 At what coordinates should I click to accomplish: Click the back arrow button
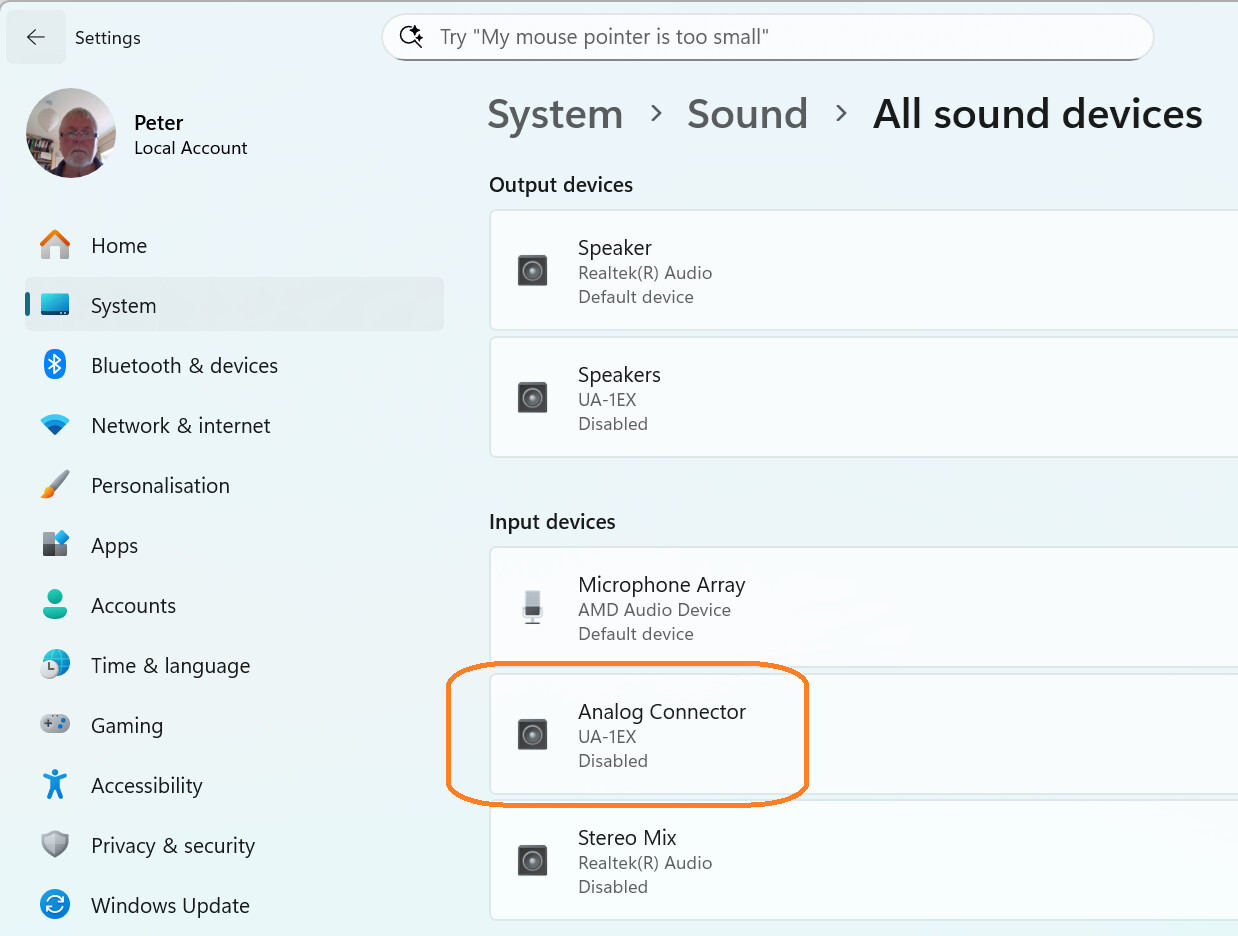(36, 38)
